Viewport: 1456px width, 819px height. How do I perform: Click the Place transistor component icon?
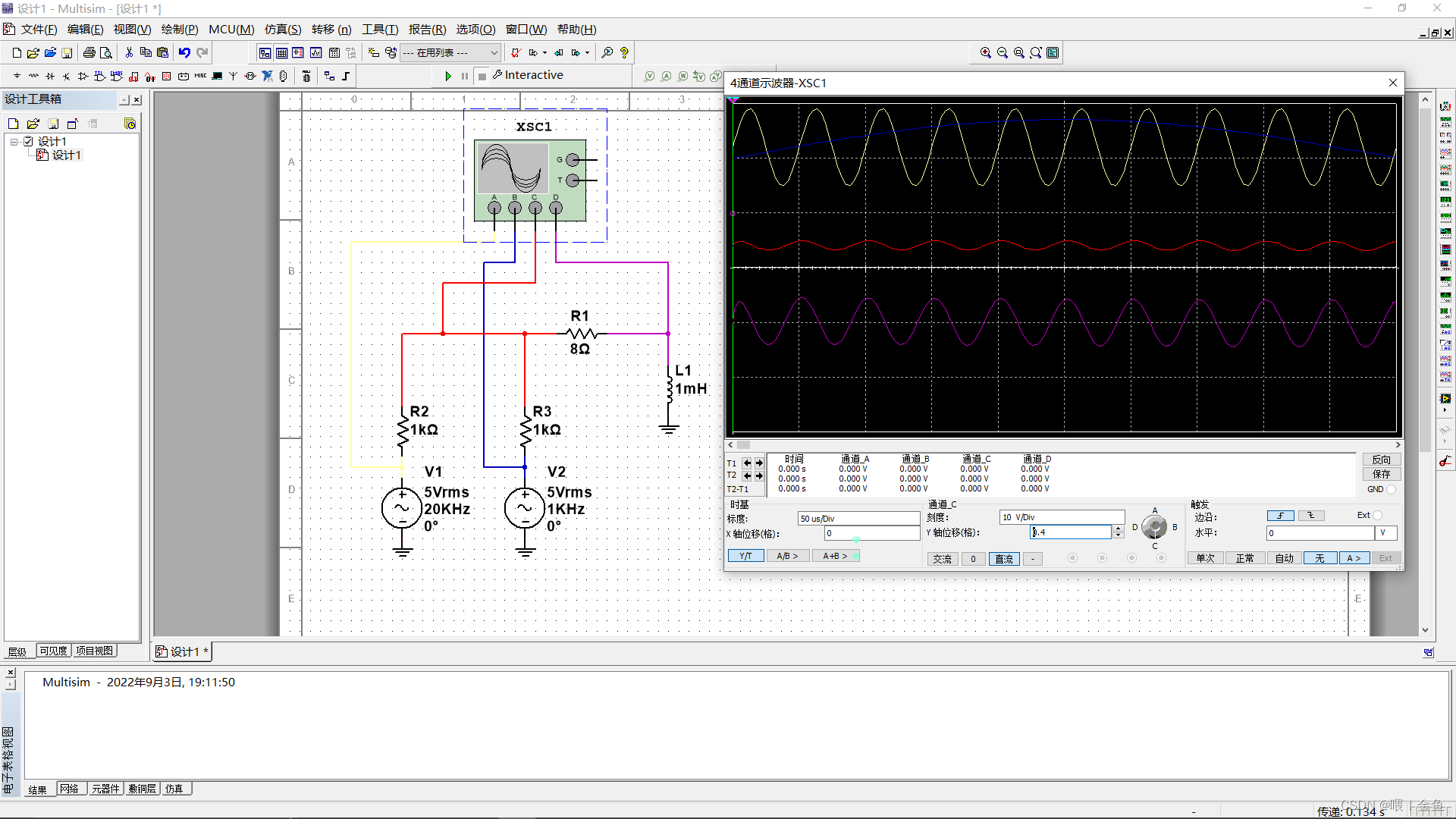tap(67, 76)
